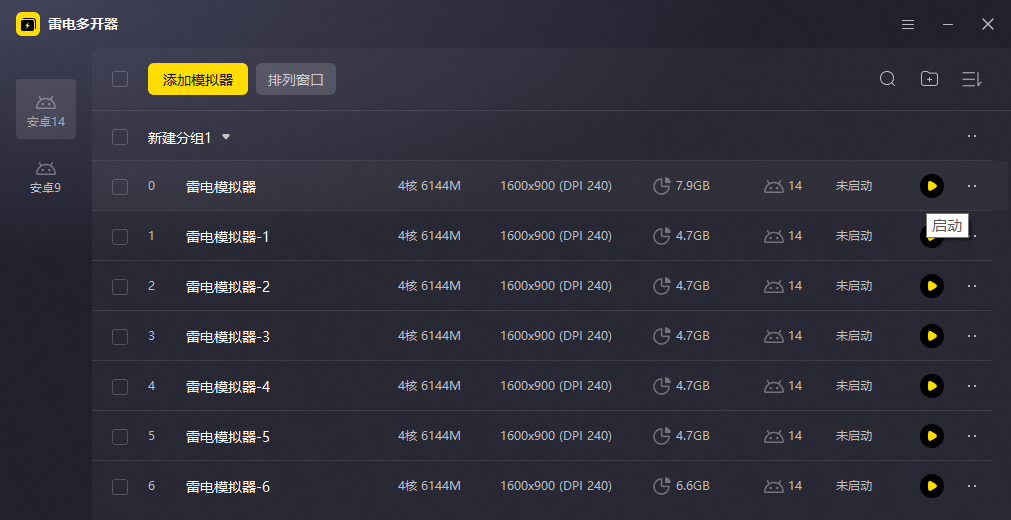
Task: Click 未启动 status in 雷电模拟器-5 row
Action: (854, 436)
